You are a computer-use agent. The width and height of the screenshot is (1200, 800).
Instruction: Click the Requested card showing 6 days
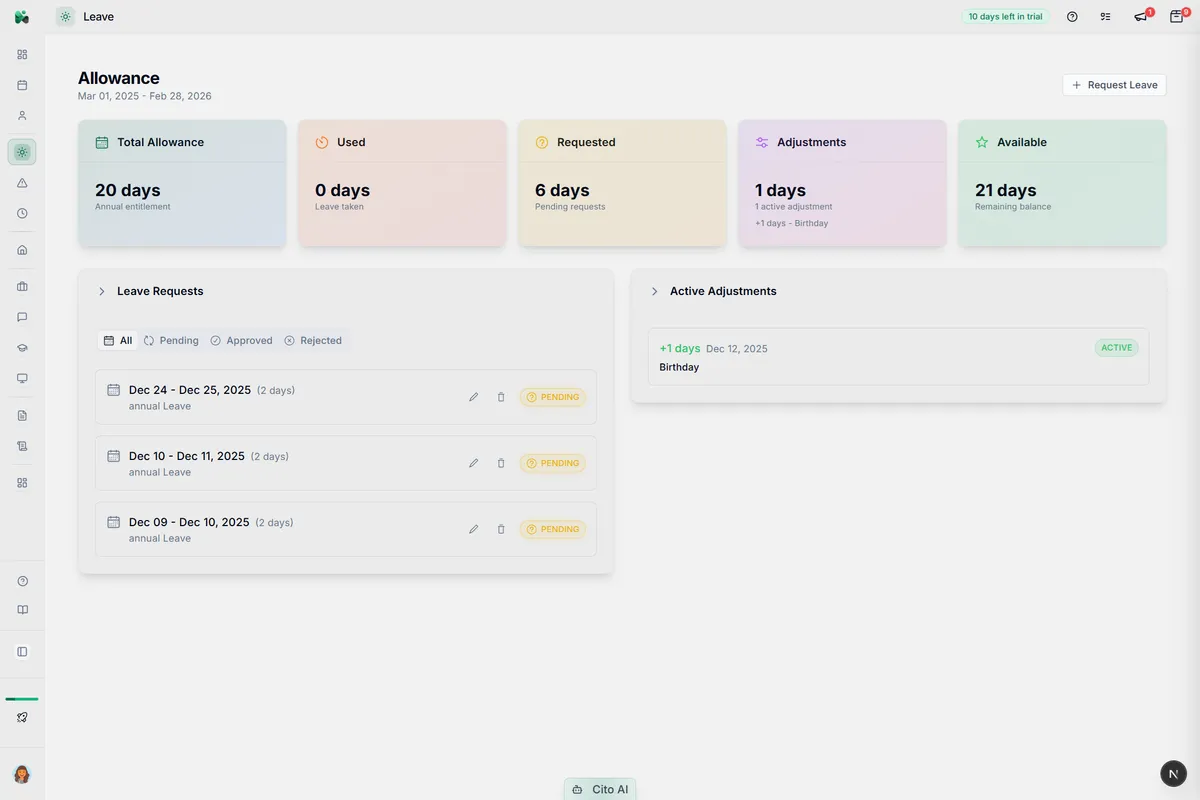pyautogui.click(x=622, y=183)
